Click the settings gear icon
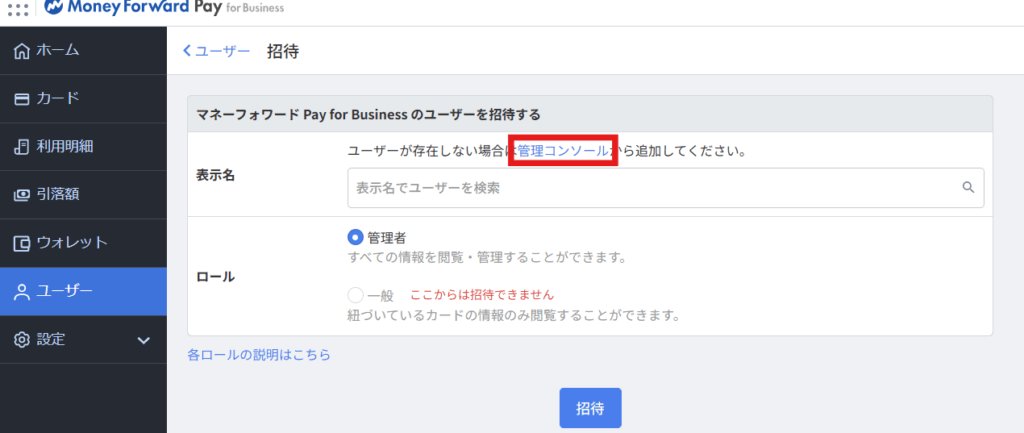 21,339
